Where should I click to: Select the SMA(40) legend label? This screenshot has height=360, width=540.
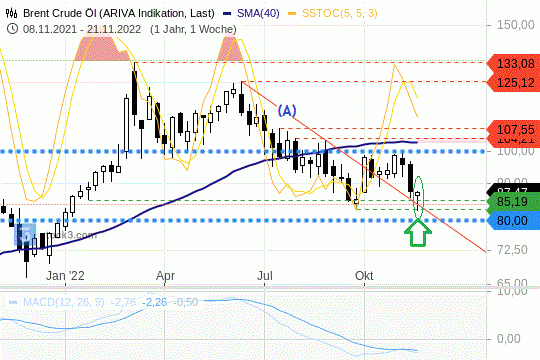coord(258,13)
